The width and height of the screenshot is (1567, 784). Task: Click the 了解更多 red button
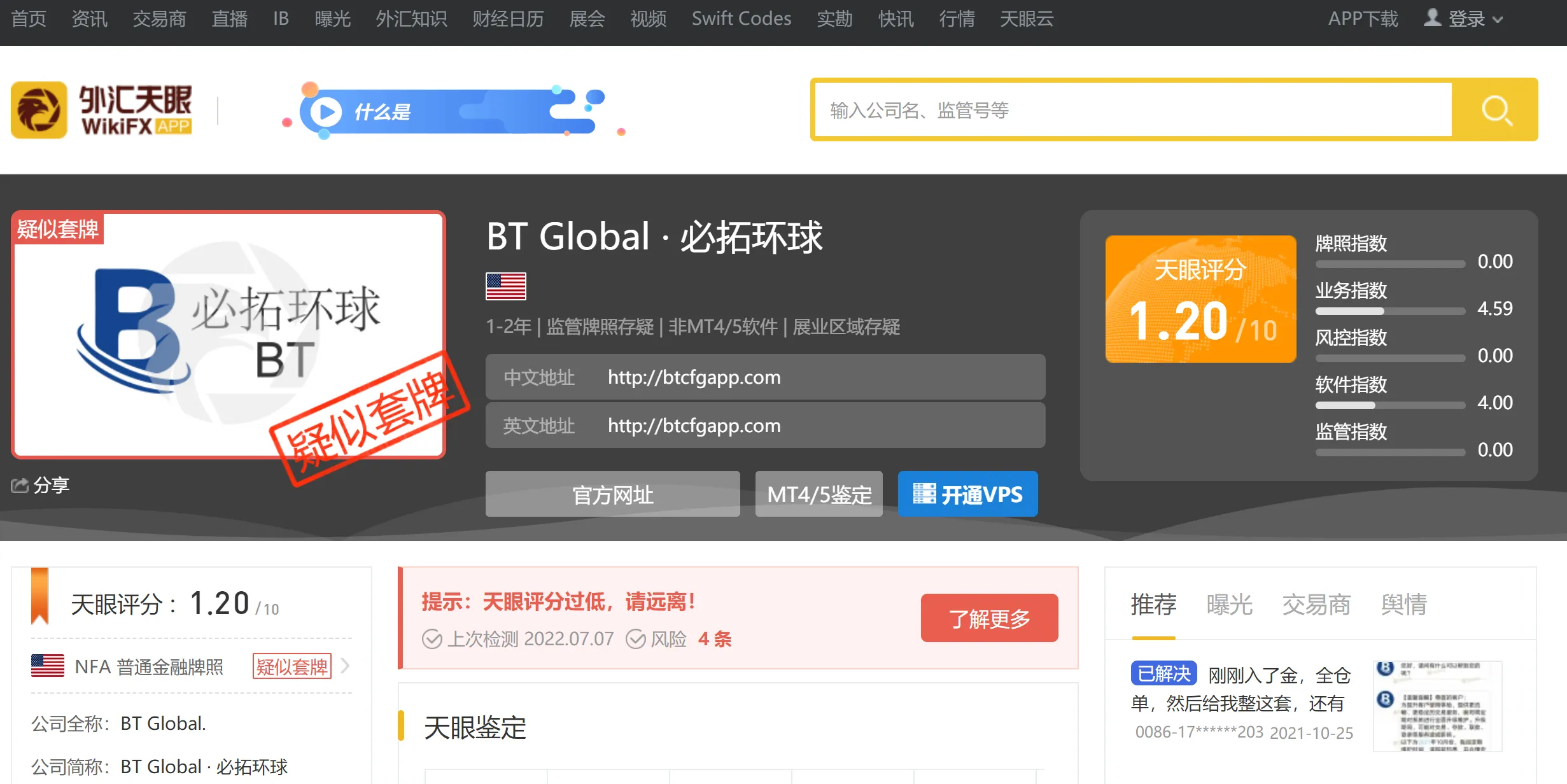990,618
